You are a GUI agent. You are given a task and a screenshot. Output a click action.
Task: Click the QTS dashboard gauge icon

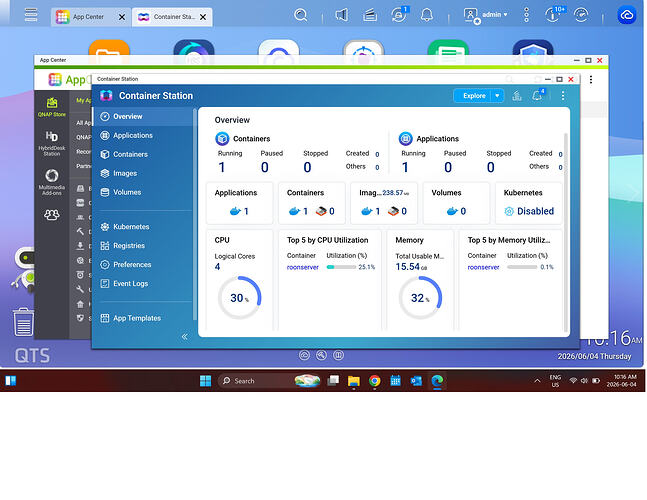[x=581, y=15]
